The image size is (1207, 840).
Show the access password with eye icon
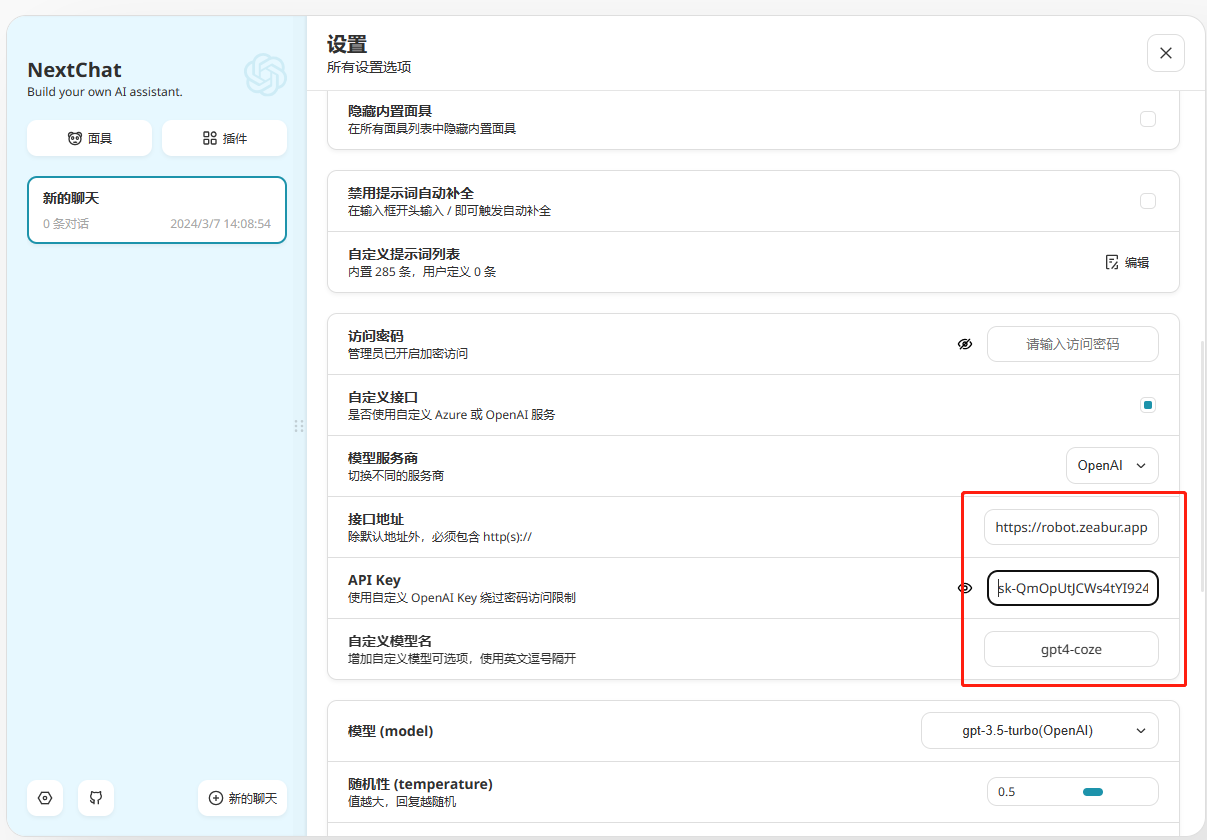965,344
